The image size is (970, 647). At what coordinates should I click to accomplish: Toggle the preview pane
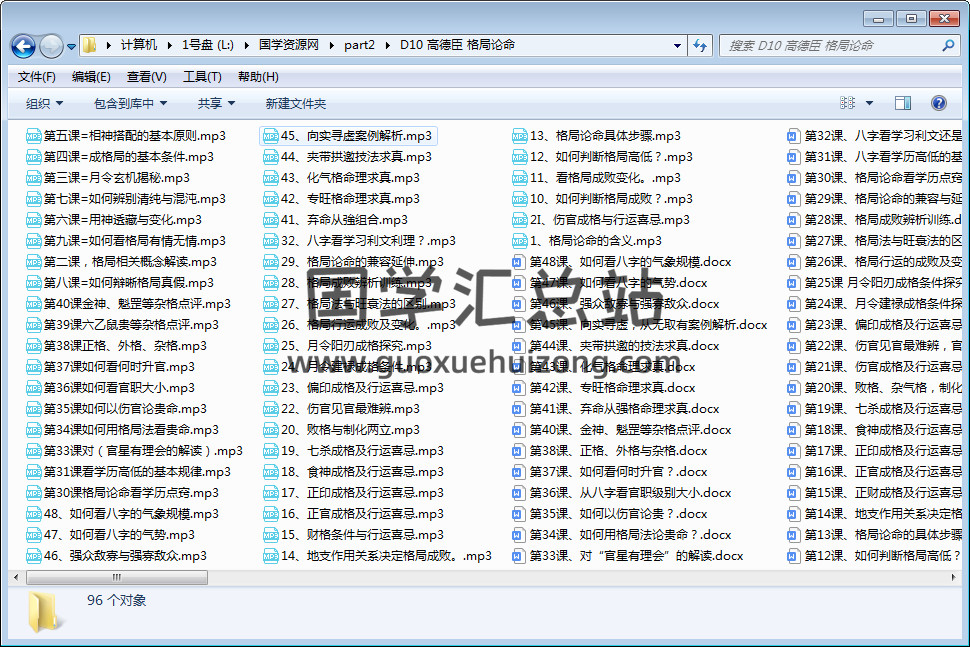click(903, 103)
